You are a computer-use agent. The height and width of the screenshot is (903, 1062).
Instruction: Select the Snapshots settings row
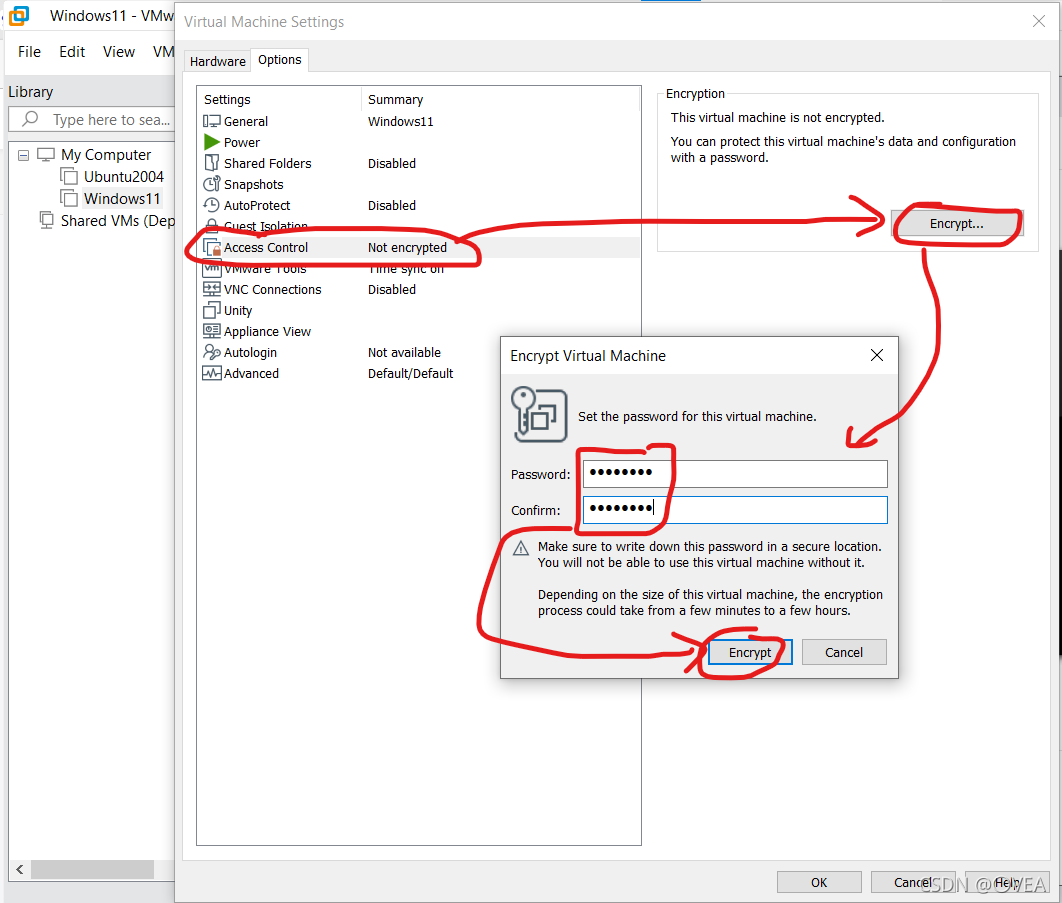point(419,184)
